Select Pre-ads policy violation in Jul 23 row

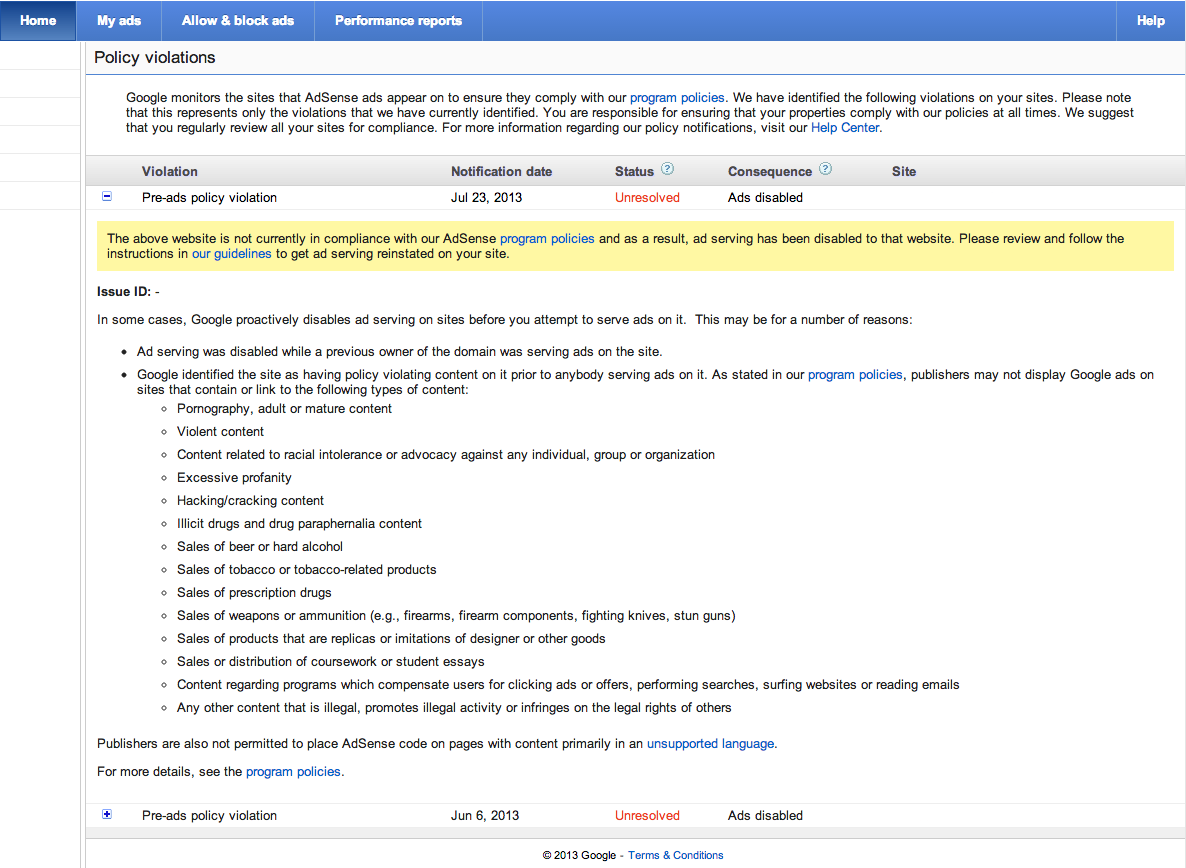click(209, 197)
